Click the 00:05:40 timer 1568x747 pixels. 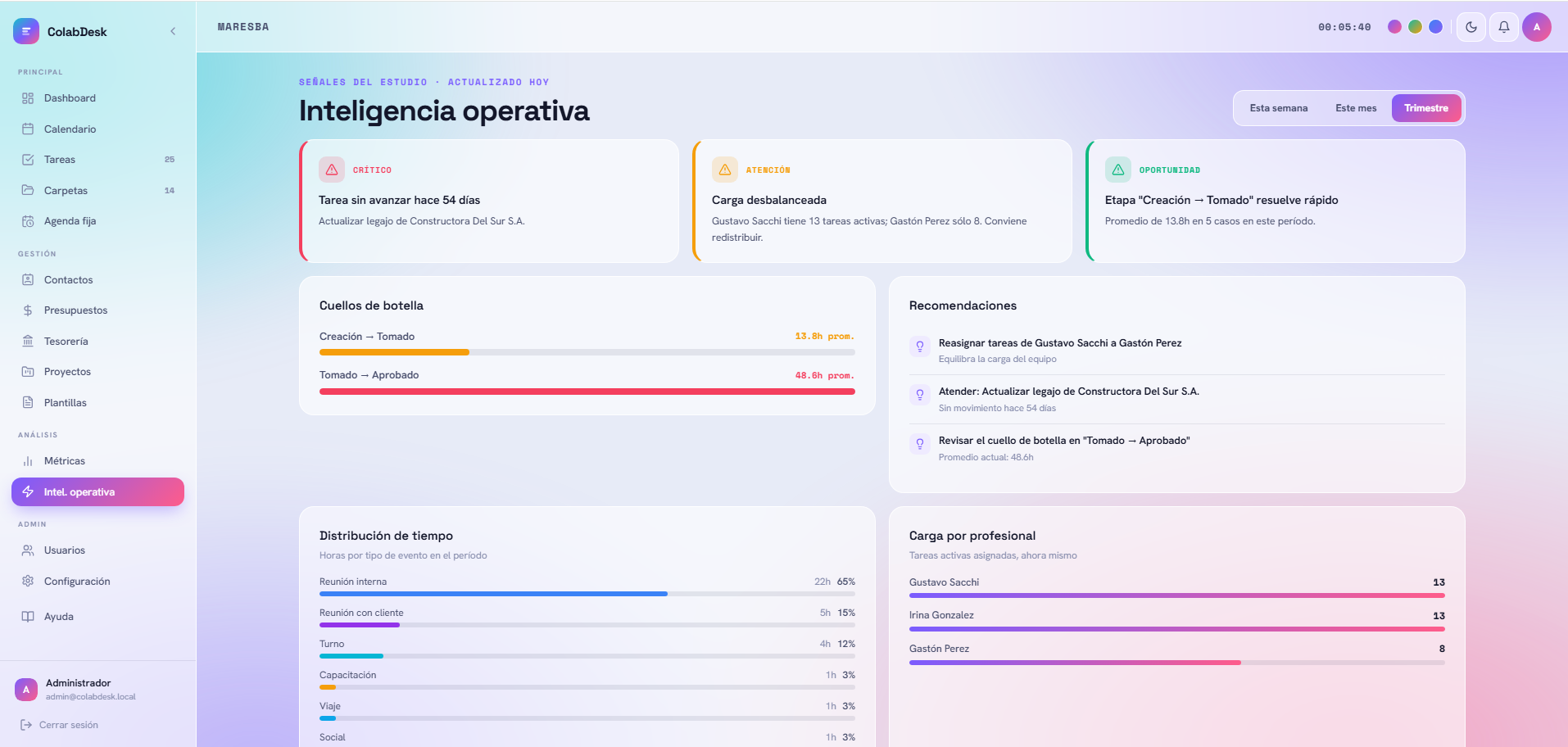(x=1344, y=27)
